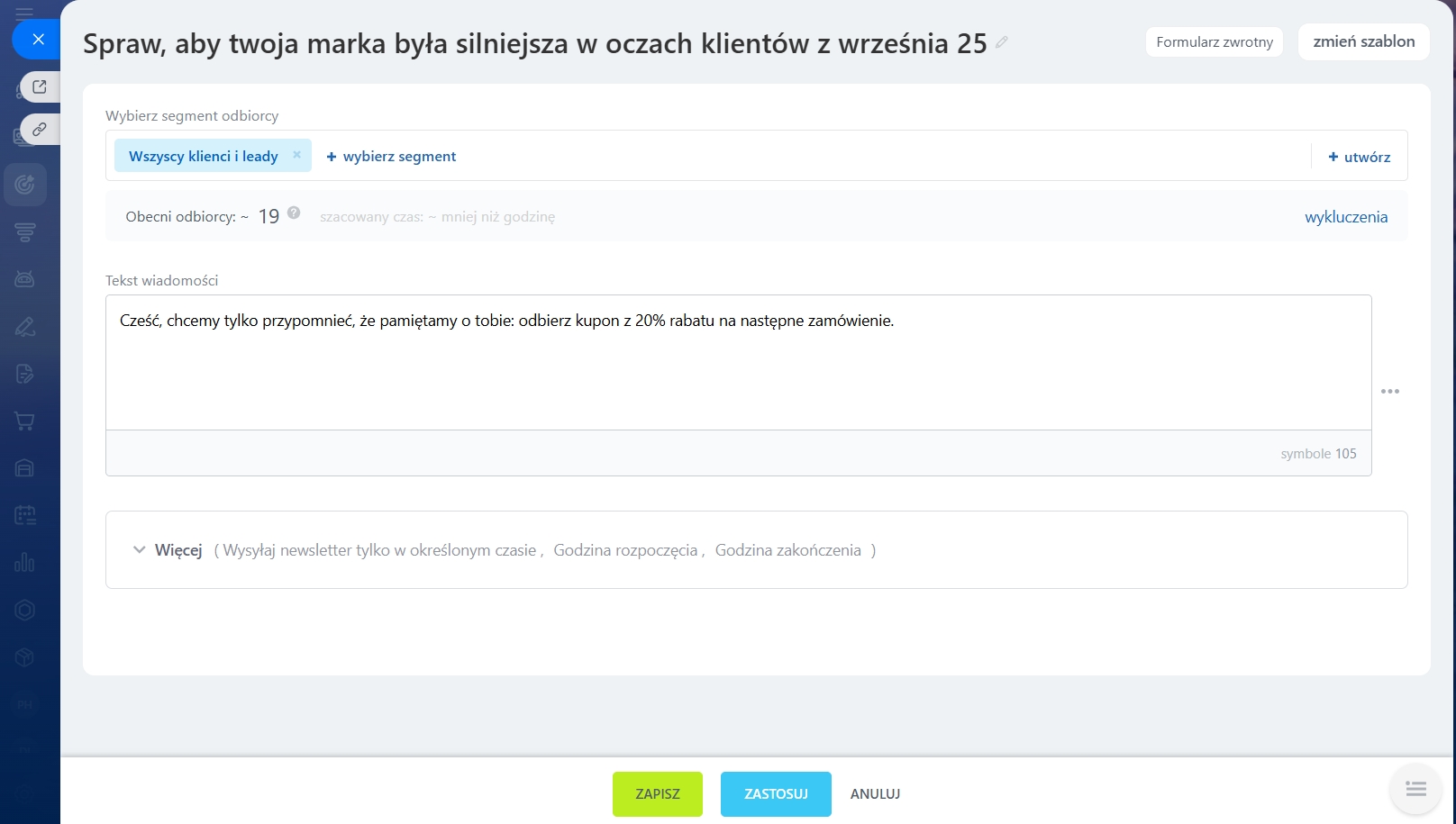1456x824 pixels.
Task: Click the recipients count help icon
Action: (294, 213)
